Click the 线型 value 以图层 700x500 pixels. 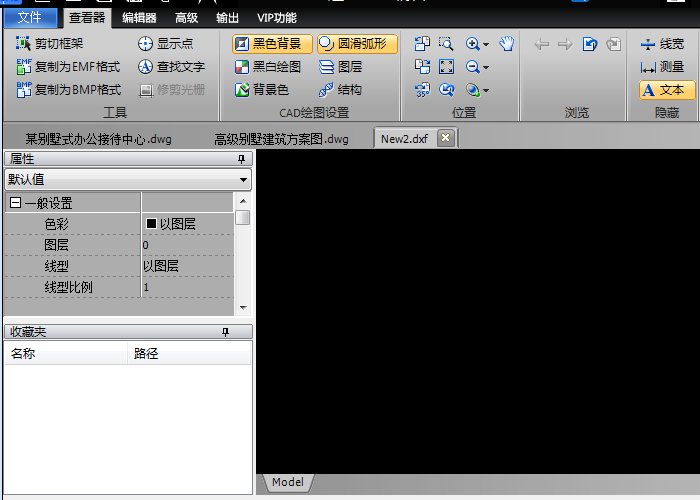[188, 266]
